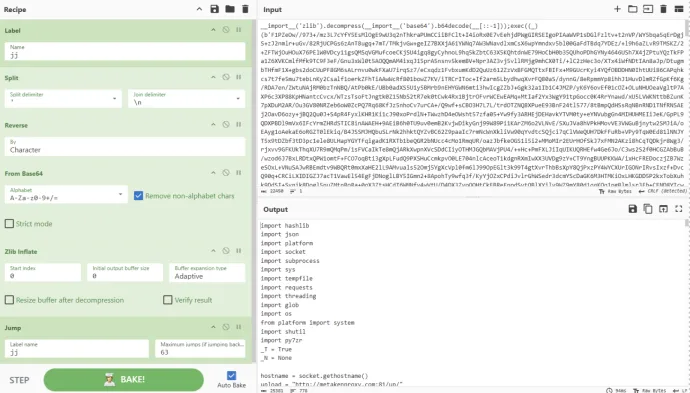The height and width of the screenshot is (393, 690).
Task: Click 'hostname = socket.gethostname()' output line
Action: coord(314,375)
